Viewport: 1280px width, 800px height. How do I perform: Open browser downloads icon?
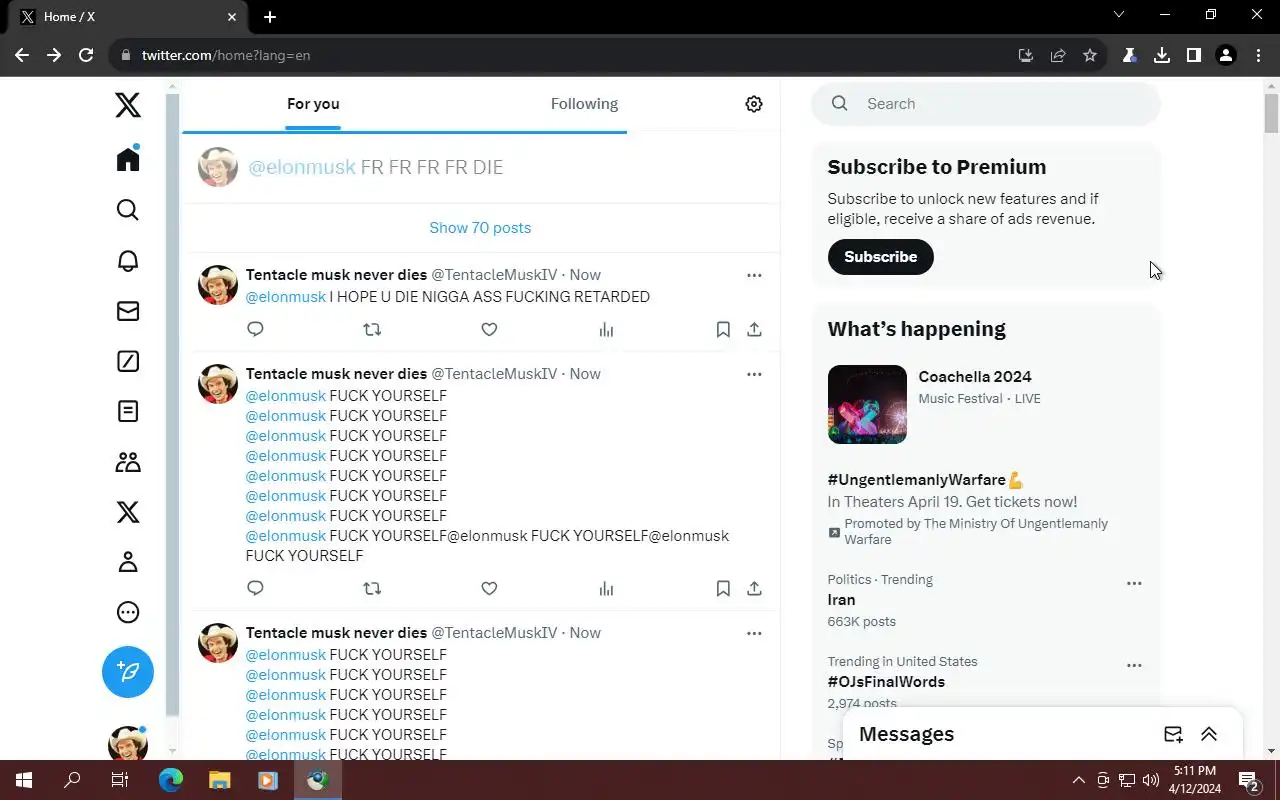coord(1162,55)
